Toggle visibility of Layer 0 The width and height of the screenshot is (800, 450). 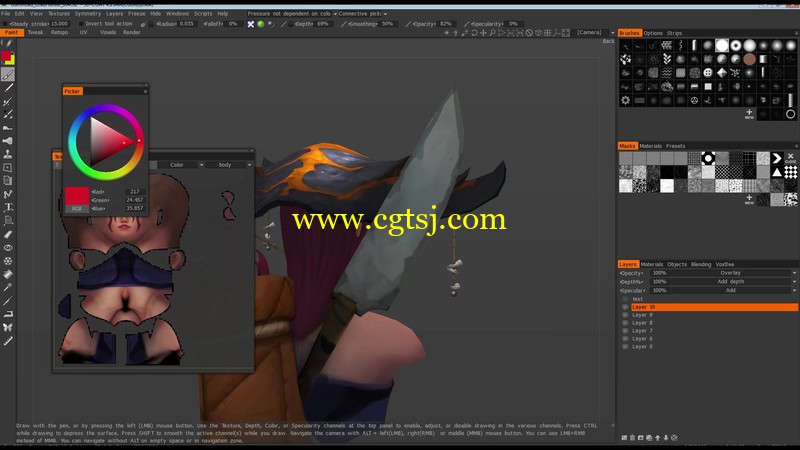click(626, 346)
